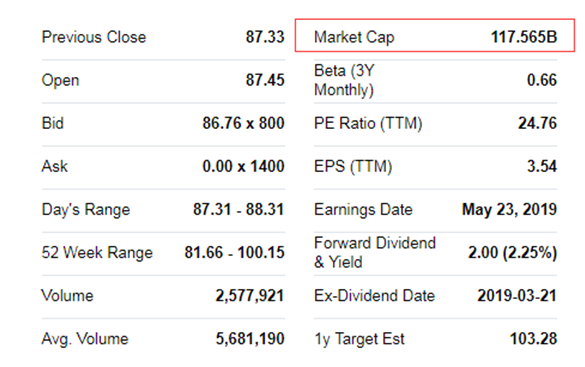Click the Avg. Volume value 5,681,190
This screenshot has height=367, width=585.
click(x=250, y=339)
